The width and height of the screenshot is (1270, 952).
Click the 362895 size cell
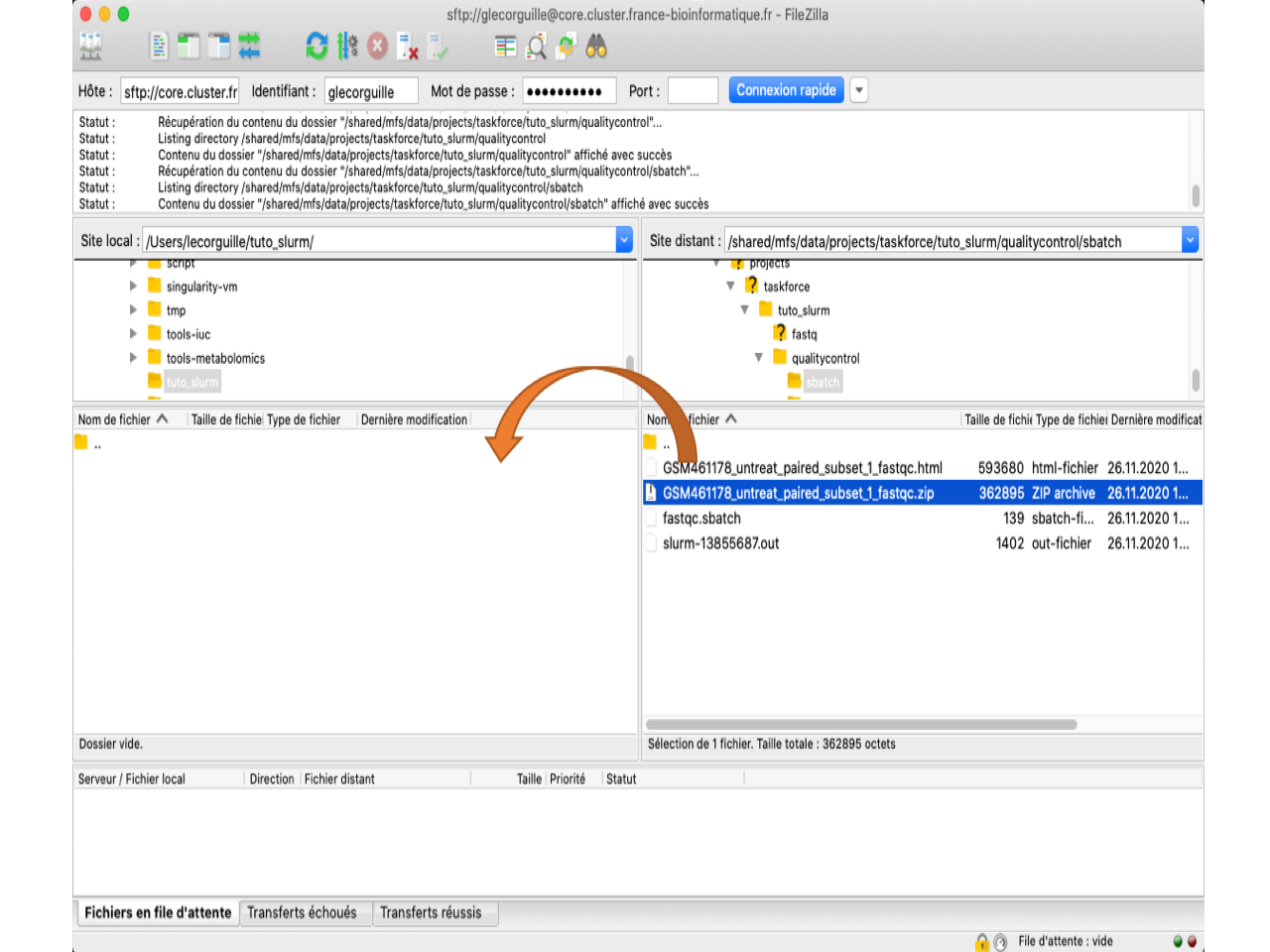click(1001, 493)
